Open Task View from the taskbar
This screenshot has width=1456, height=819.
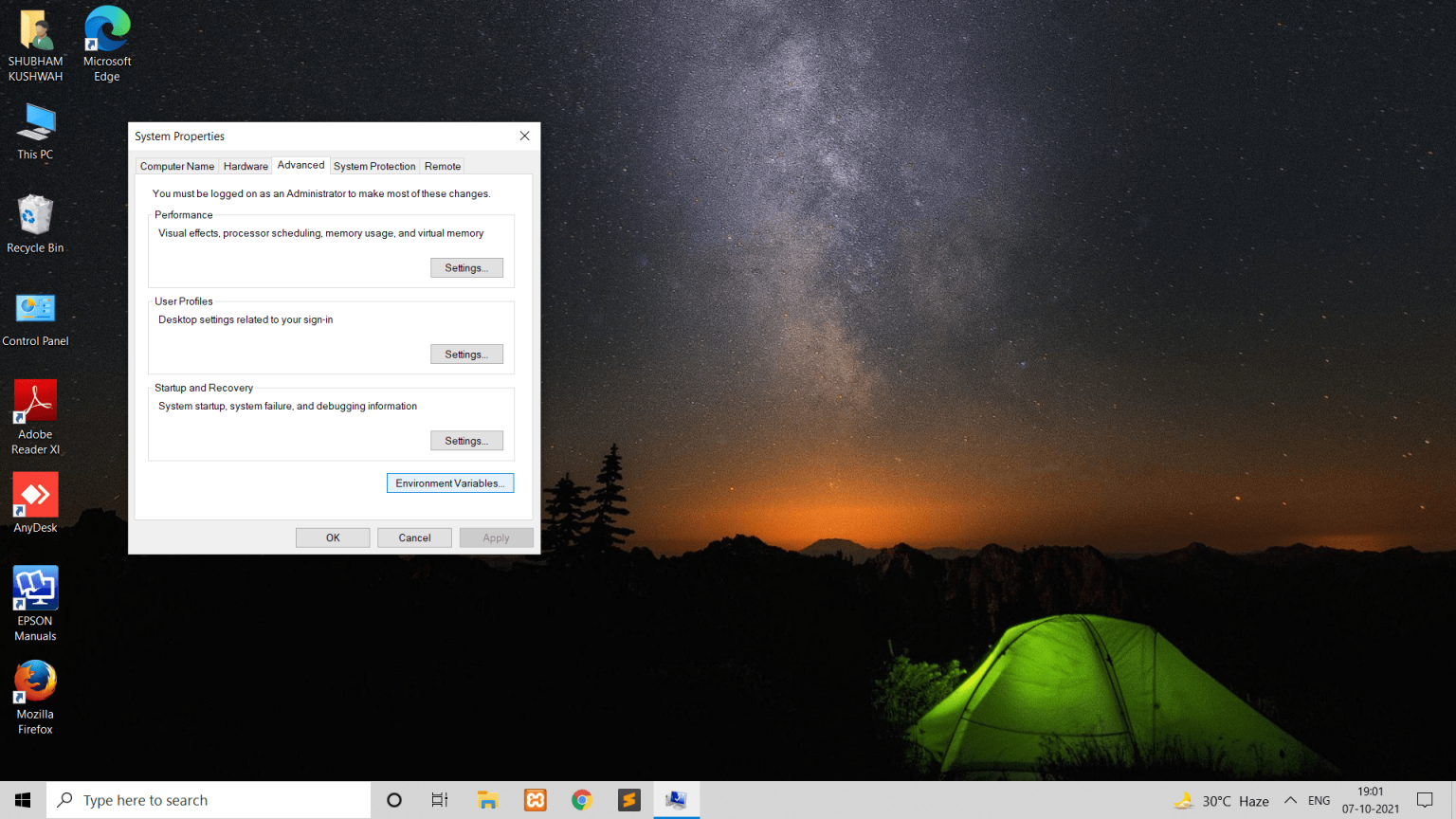click(440, 800)
